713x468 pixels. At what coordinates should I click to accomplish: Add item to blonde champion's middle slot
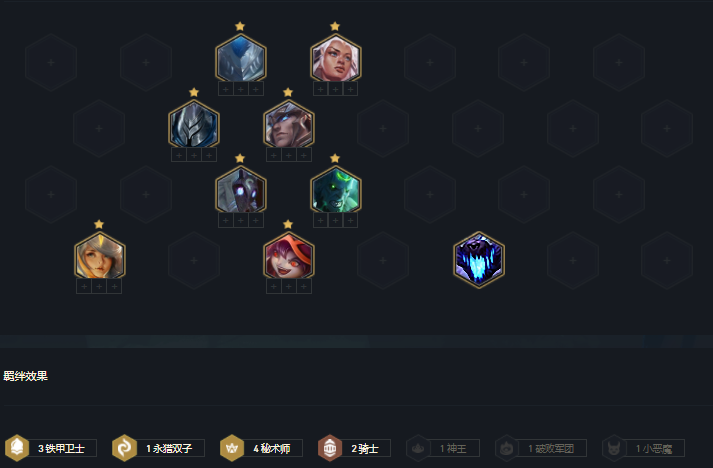coord(99,287)
